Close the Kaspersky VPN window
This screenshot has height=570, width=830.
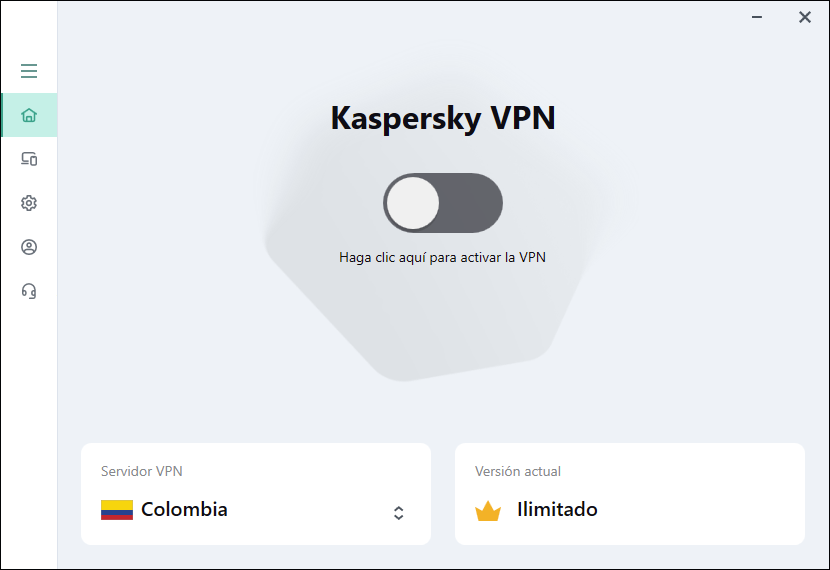click(804, 17)
